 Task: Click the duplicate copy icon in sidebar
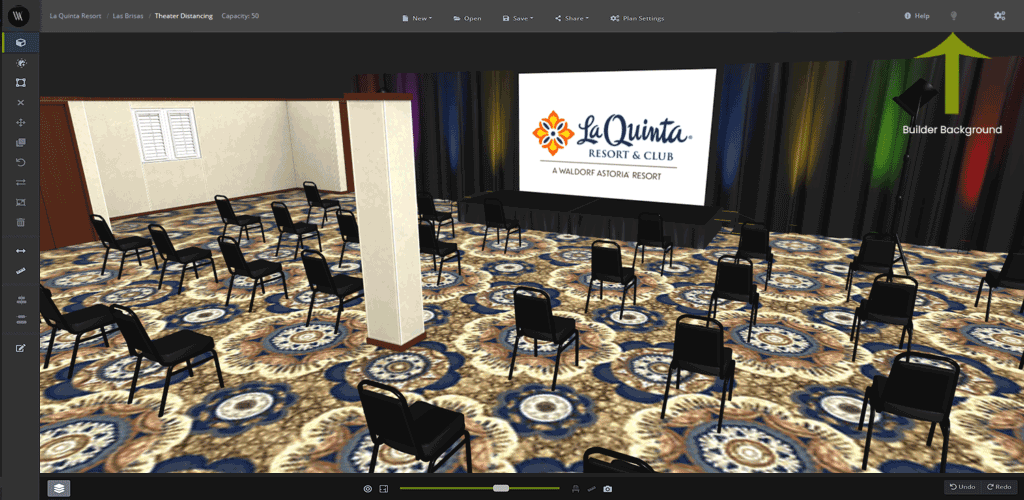[21, 142]
